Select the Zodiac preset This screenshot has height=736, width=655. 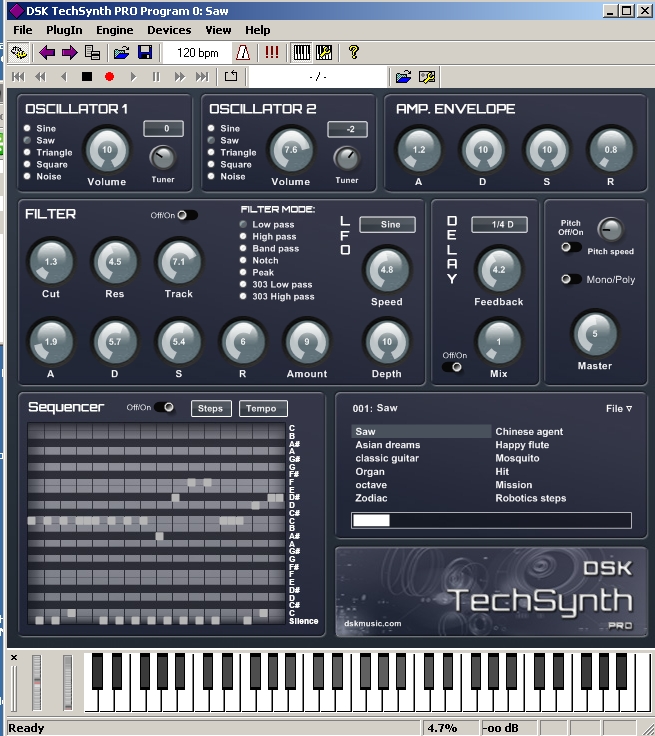point(371,498)
